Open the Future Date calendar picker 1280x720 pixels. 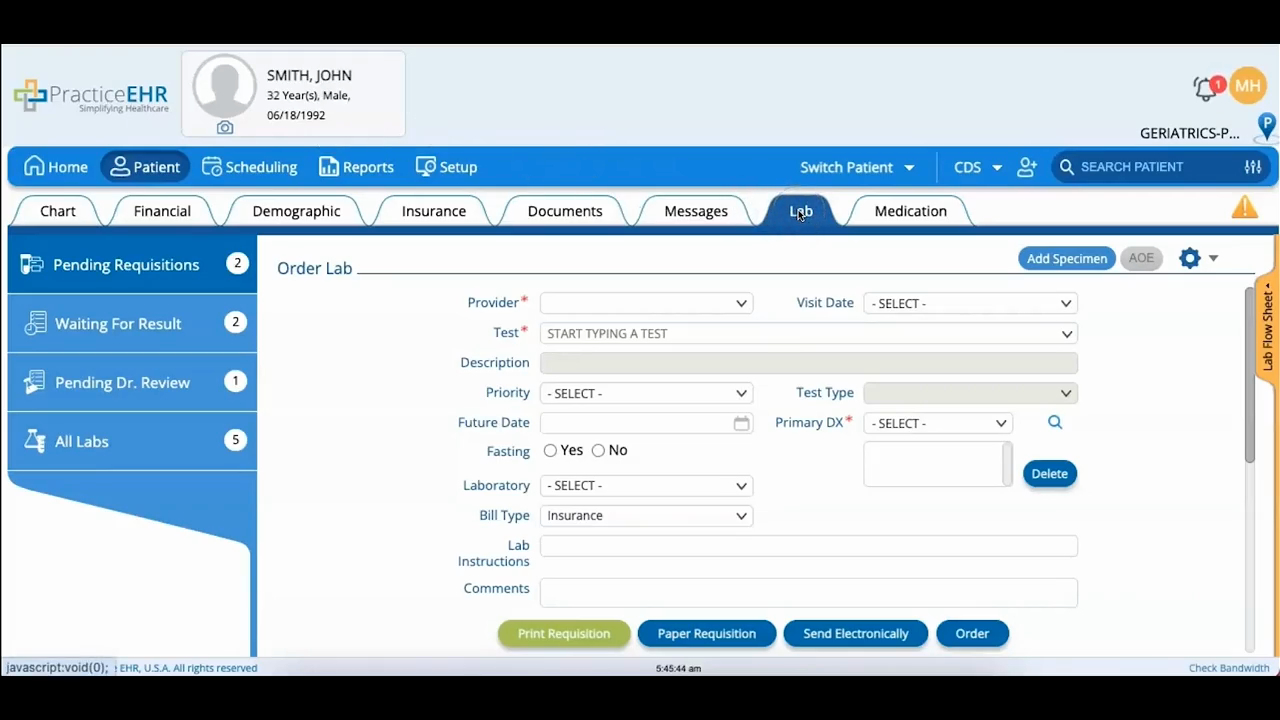pyautogui.click(x=741, y=423)
